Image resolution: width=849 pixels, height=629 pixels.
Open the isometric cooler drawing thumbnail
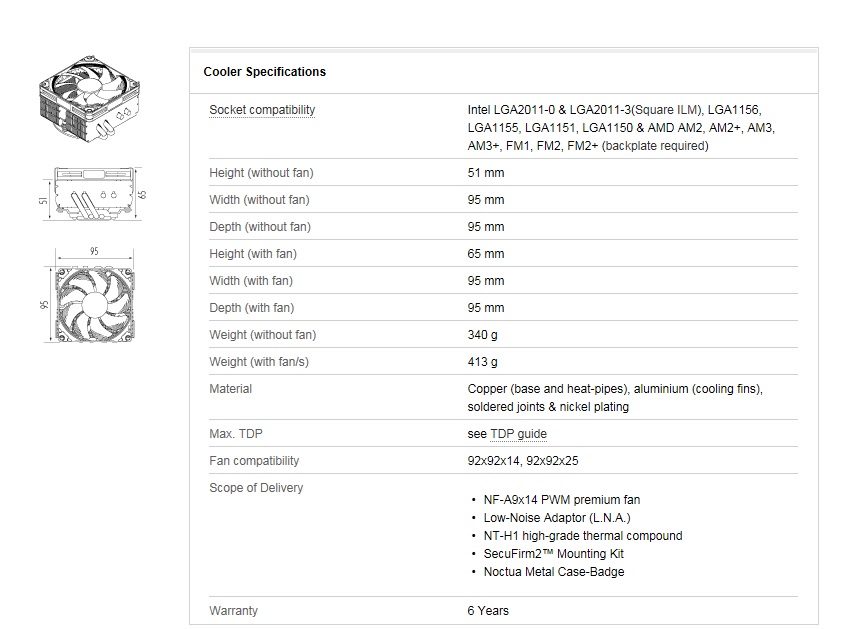point(89,99)
